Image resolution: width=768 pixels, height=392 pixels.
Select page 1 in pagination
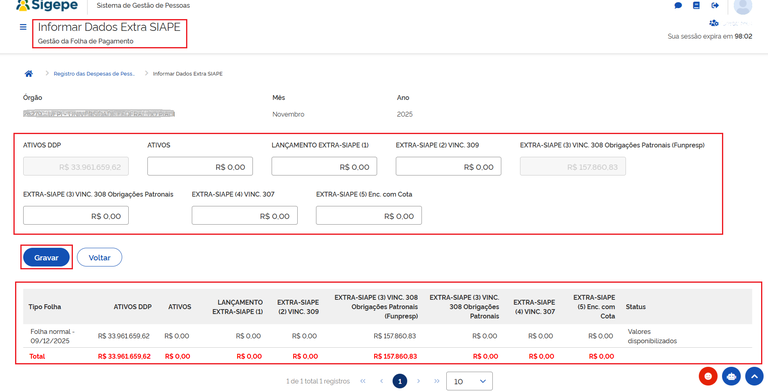click(x=400, y=381)
